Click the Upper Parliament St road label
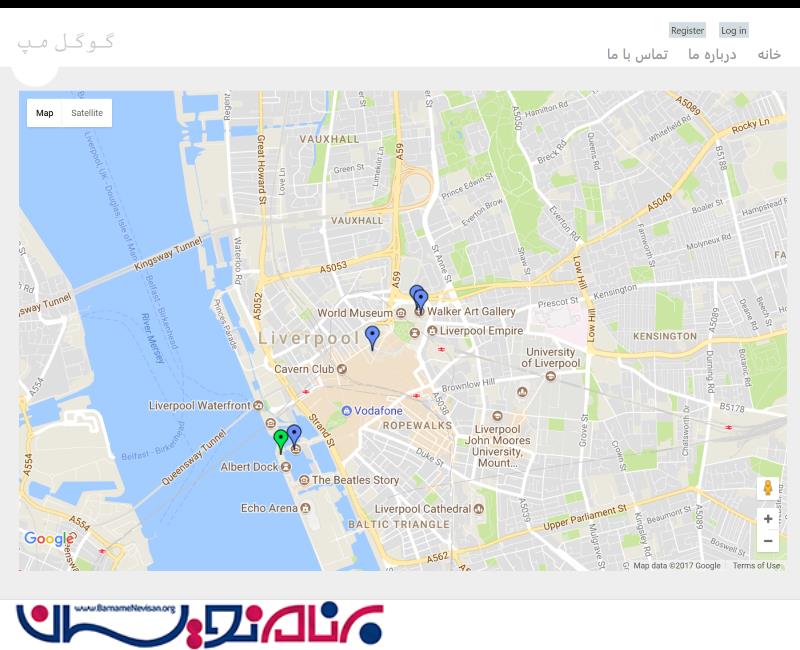800x650 pixels. 585,518
